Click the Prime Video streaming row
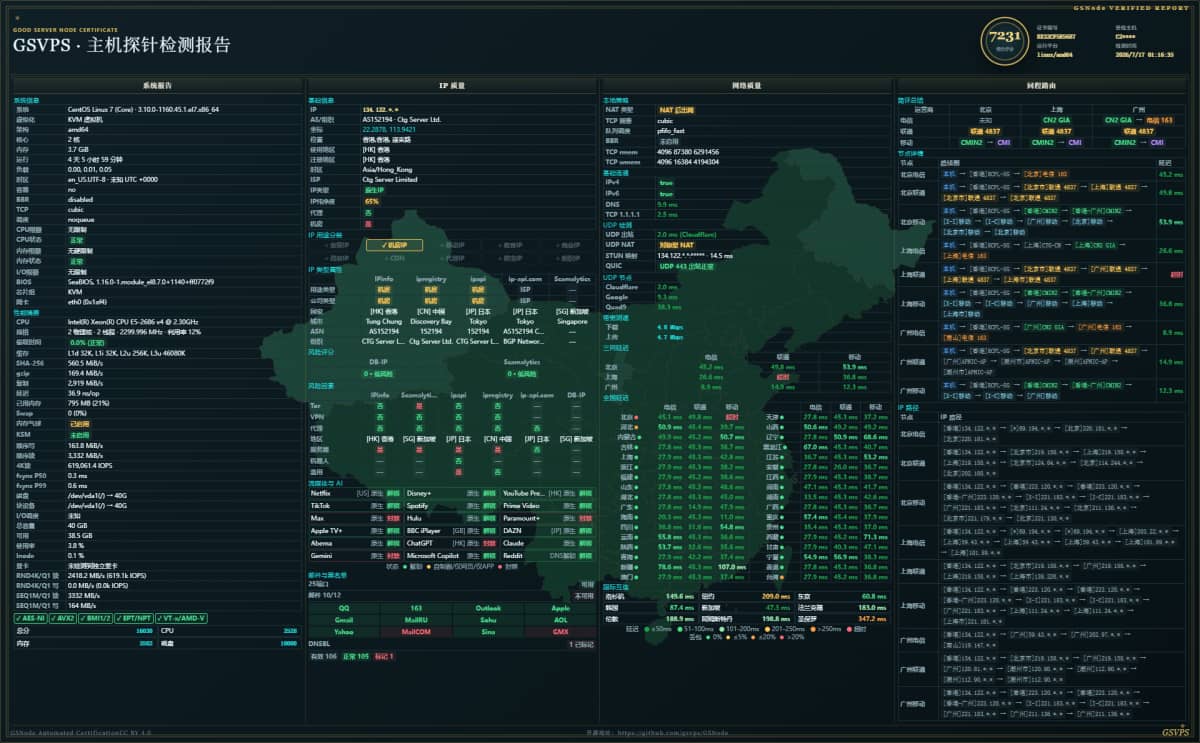Image resolution: width=1200 pixels, height=743 pixels. tap(548, 506)
